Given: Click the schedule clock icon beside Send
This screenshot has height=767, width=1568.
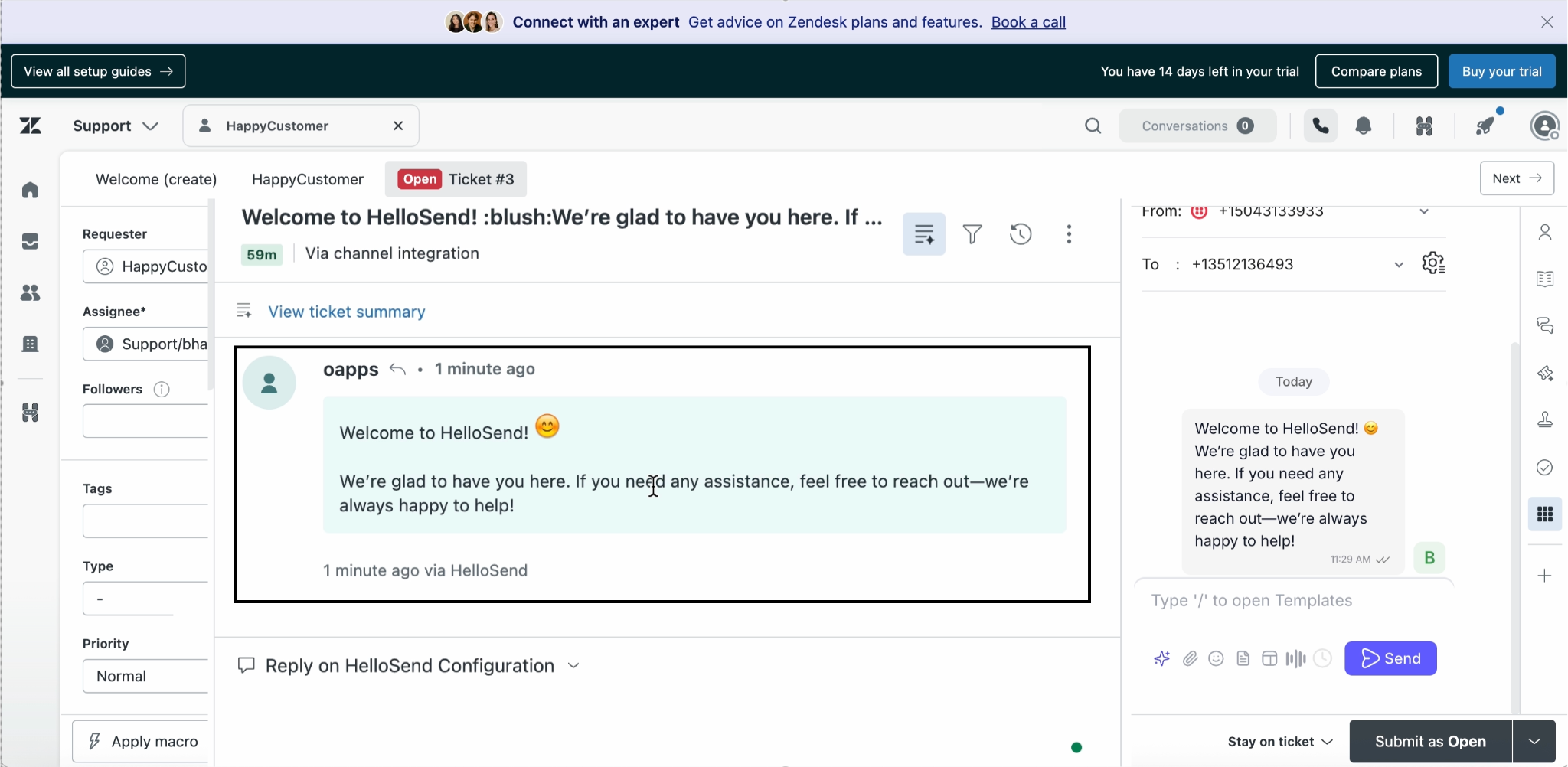Looking at the screenshot, I should [x=1322, y=658].
